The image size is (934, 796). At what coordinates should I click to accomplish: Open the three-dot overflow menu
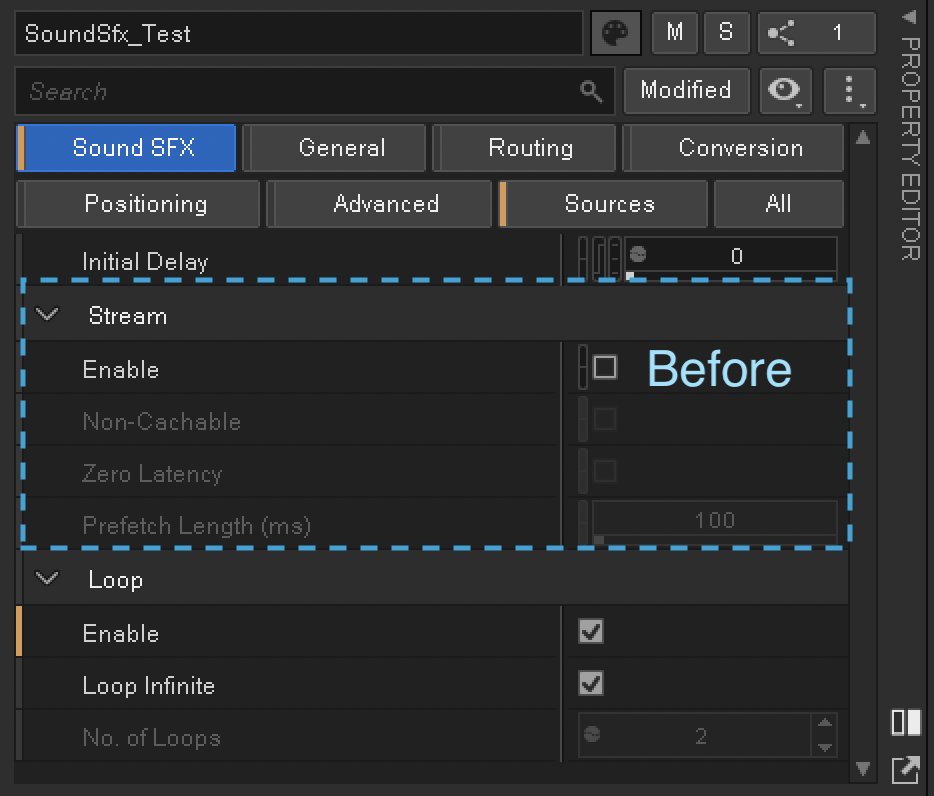click(849, 91)
